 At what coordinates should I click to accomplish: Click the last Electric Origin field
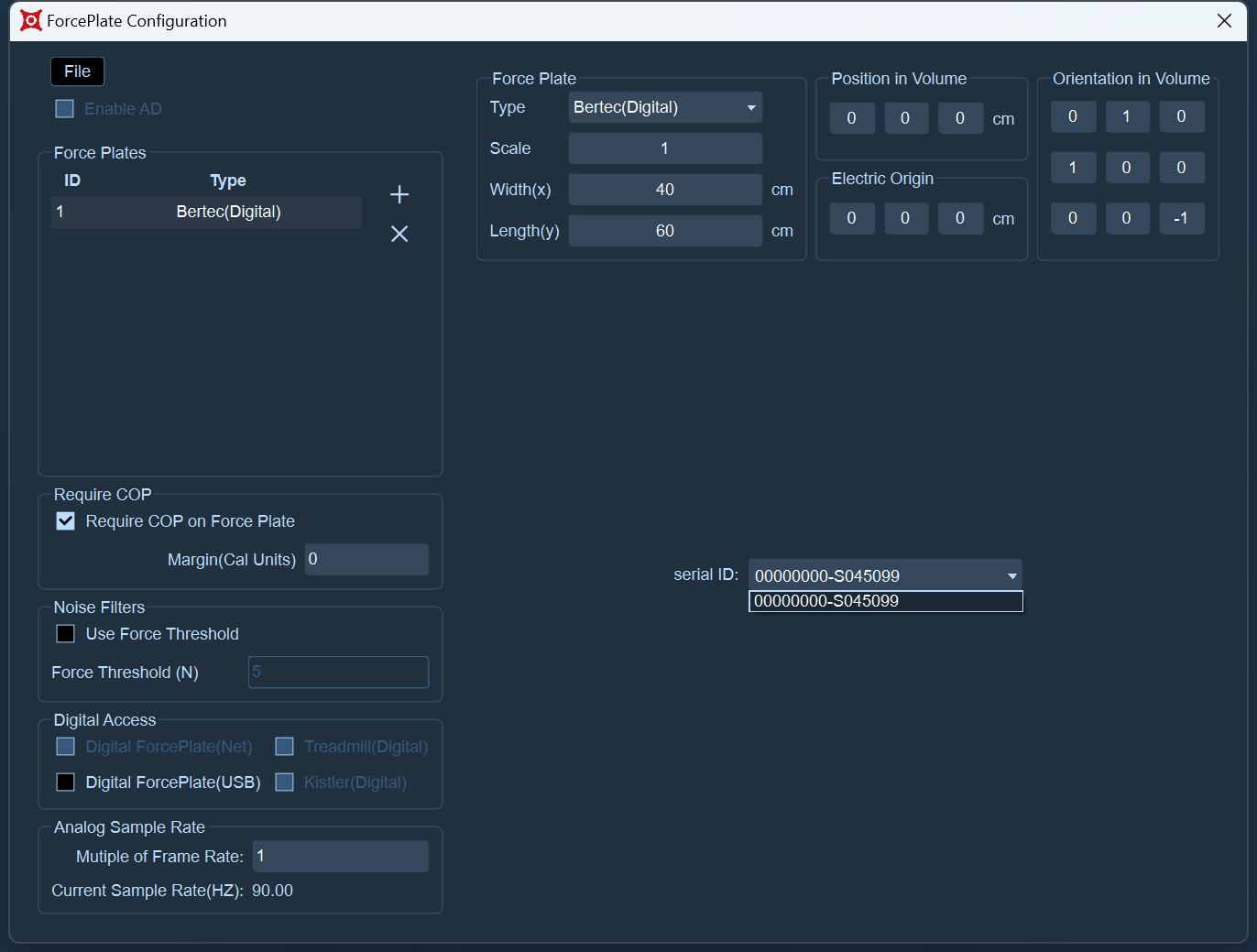click(x=960, y=218)
